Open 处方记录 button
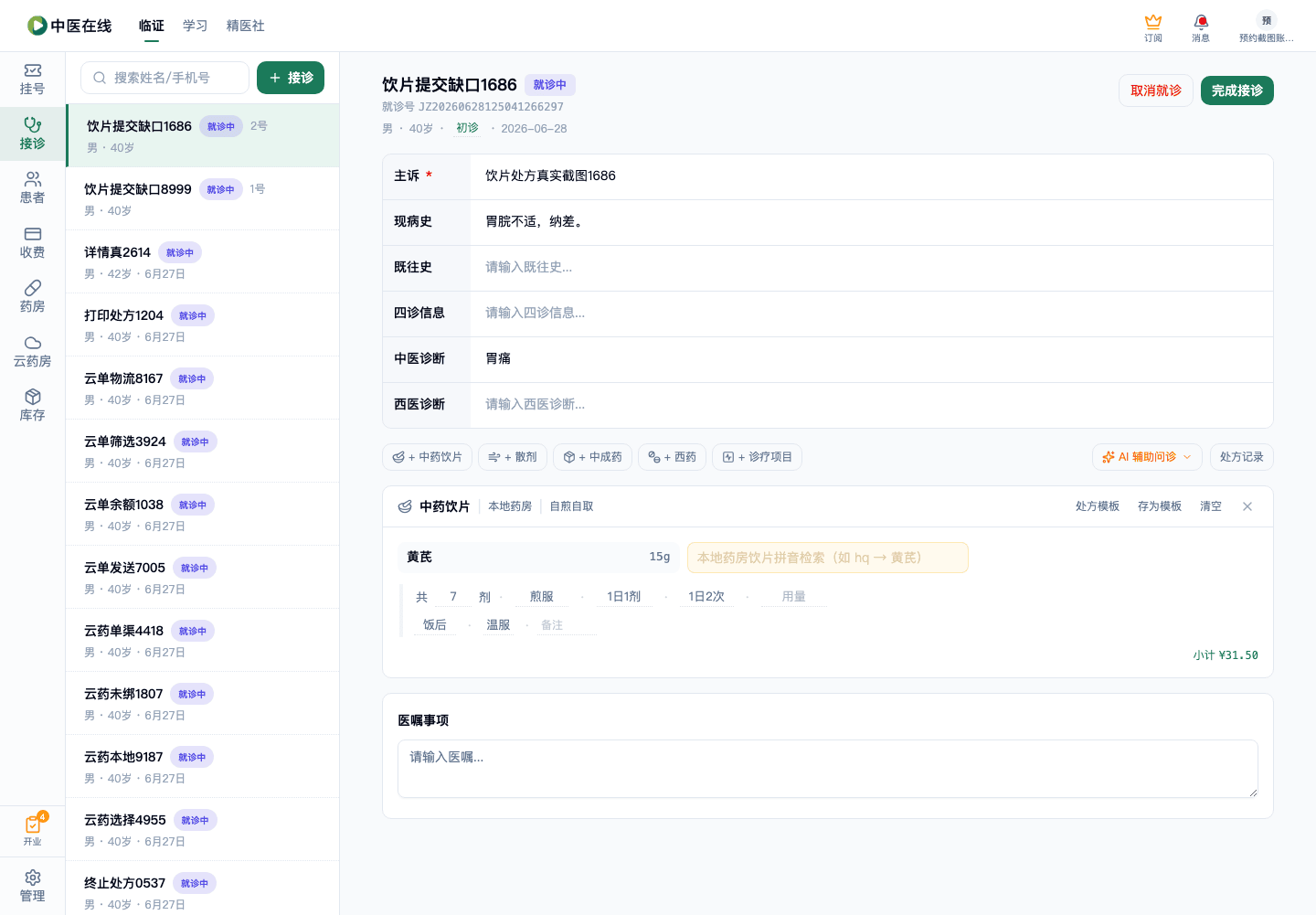Screen dimensions: 1316x915 (x=1241, y=457)
